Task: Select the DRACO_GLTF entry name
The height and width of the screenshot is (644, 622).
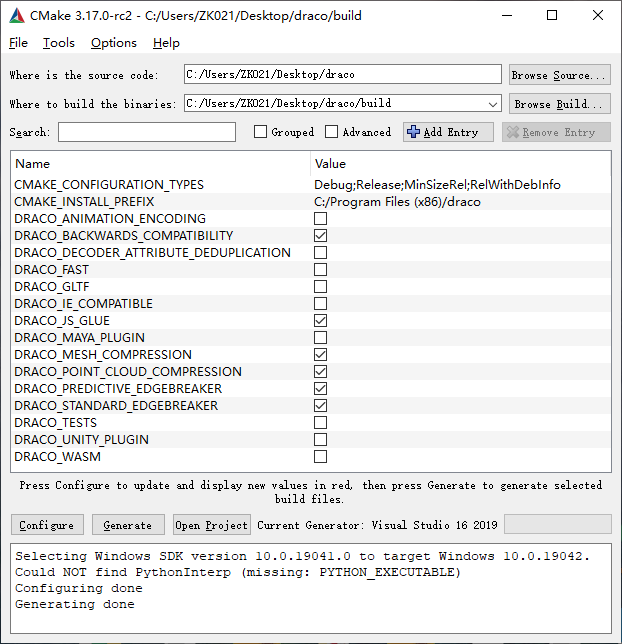Action: click(x=52, y=287)
